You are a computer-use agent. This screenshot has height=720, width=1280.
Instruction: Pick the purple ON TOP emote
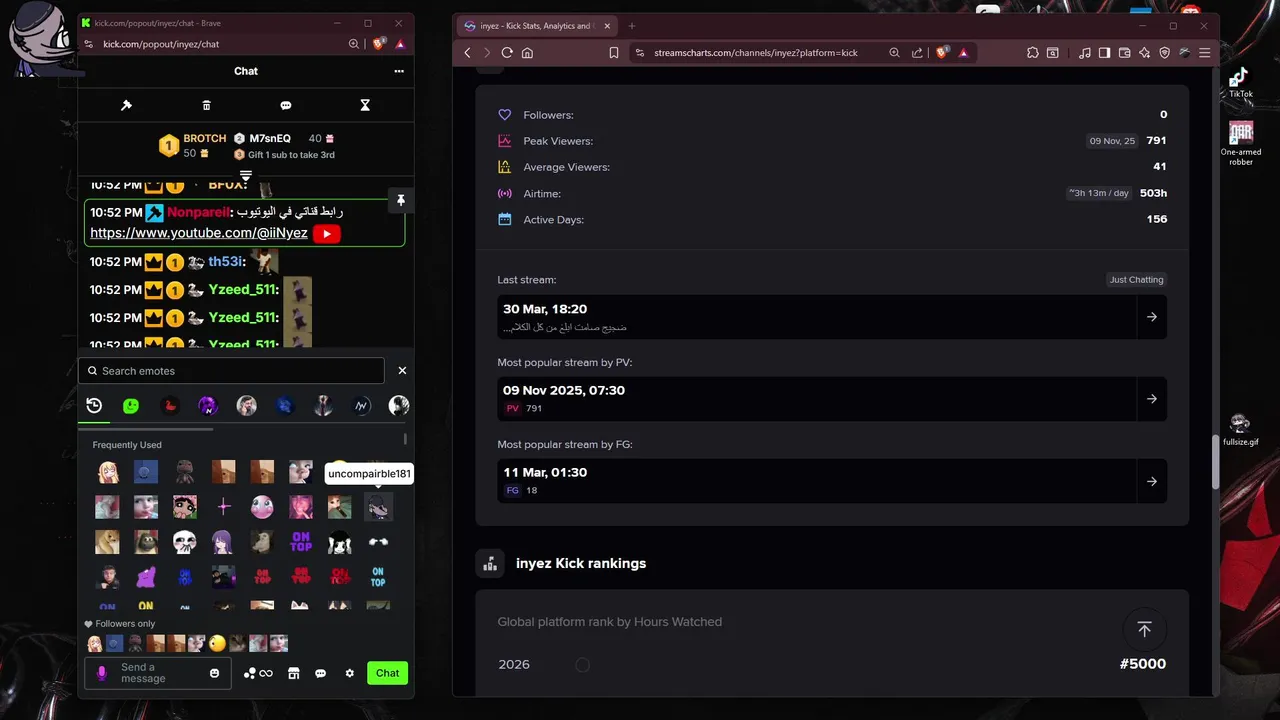click(301, 542)
